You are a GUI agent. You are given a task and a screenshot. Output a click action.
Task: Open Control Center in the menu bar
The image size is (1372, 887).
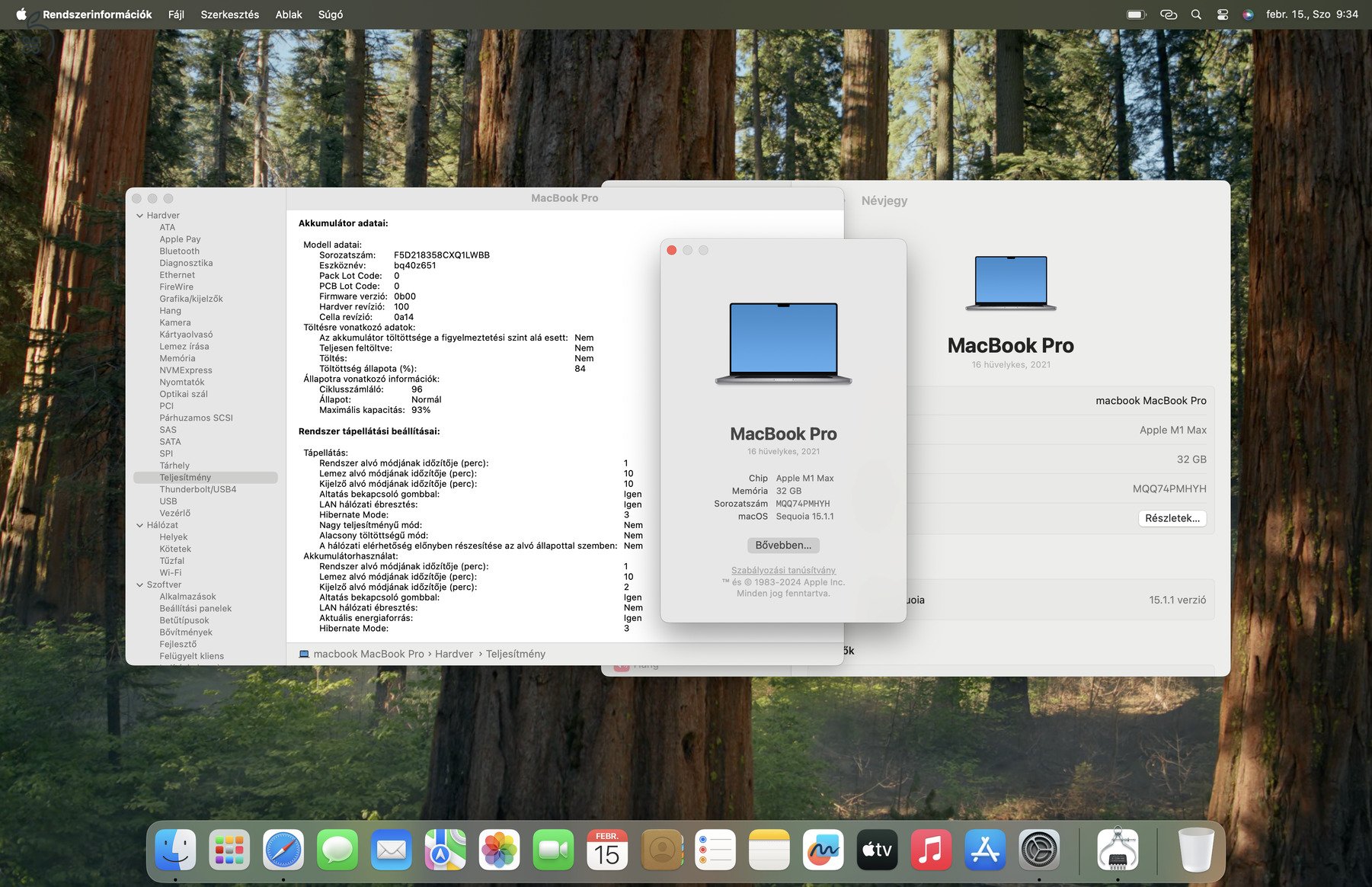coord(1223,14)
